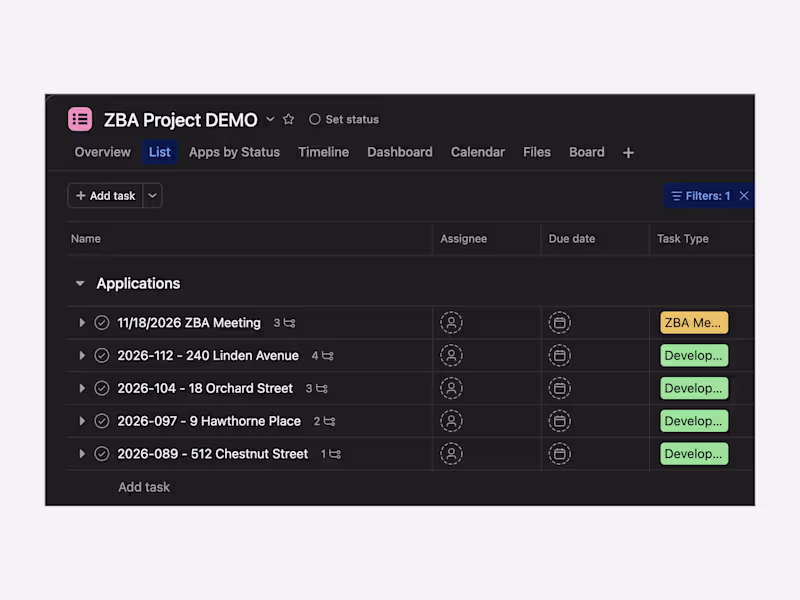Click subtask count icon for 18 Orchard Street
800x600 pixels.
[317, 388]
